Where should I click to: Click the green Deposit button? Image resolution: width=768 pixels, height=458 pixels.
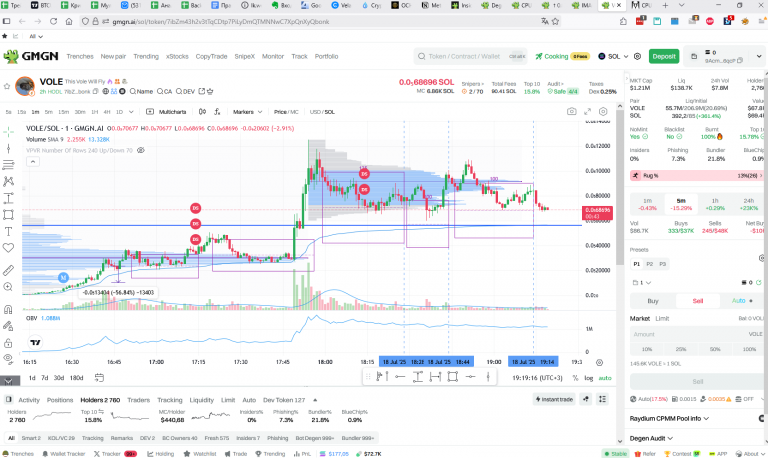point(664,56)
